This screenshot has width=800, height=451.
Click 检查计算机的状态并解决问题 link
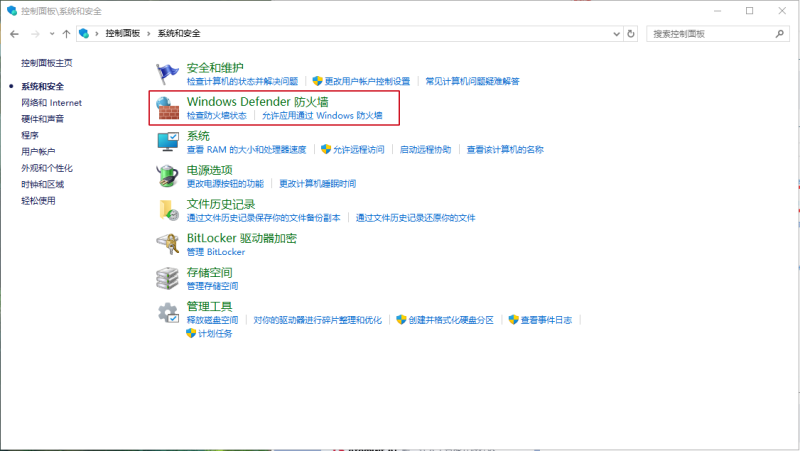tap(242, 81)
